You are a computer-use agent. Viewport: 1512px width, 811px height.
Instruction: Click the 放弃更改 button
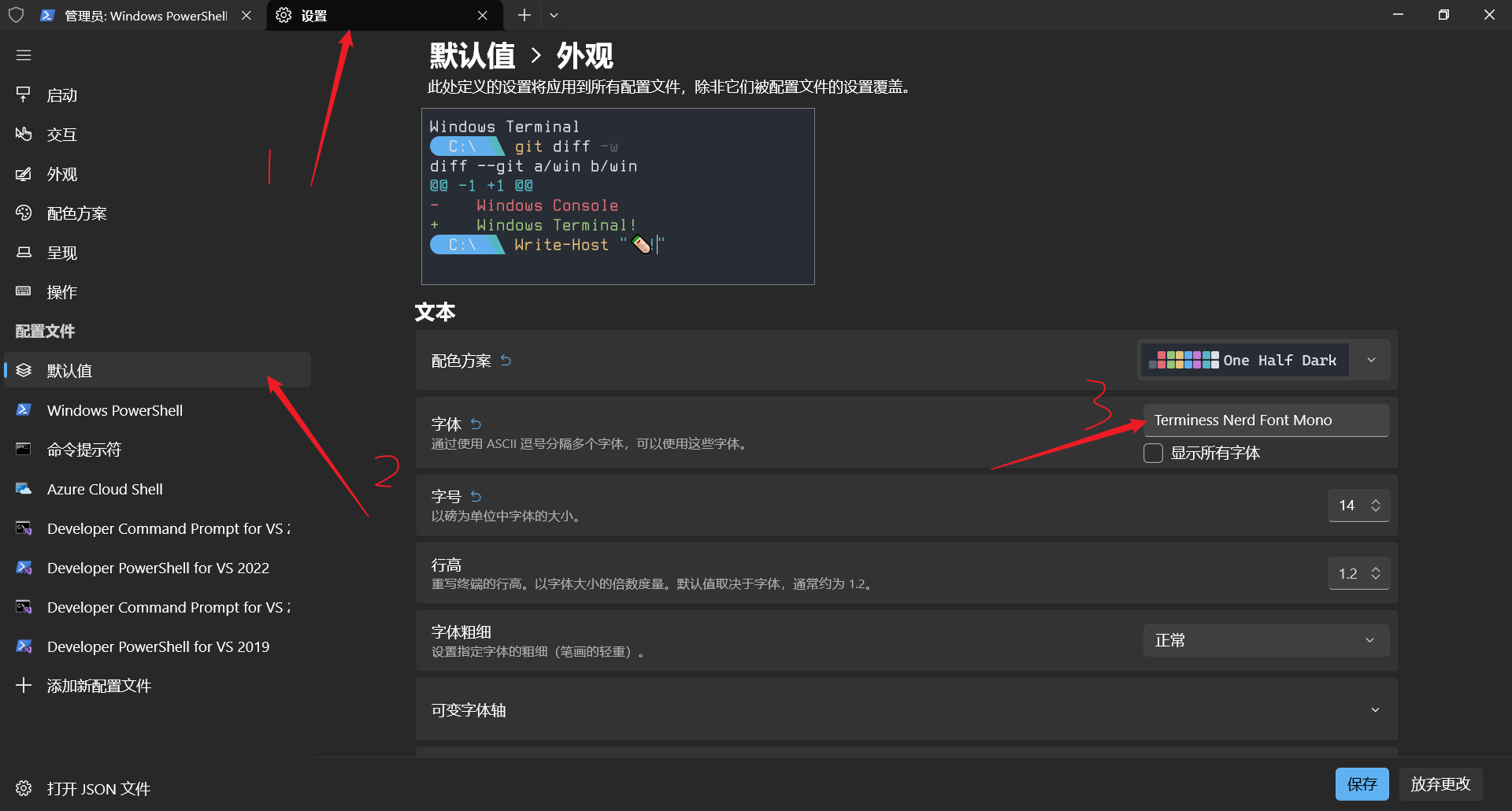[x=1440, y=784]
